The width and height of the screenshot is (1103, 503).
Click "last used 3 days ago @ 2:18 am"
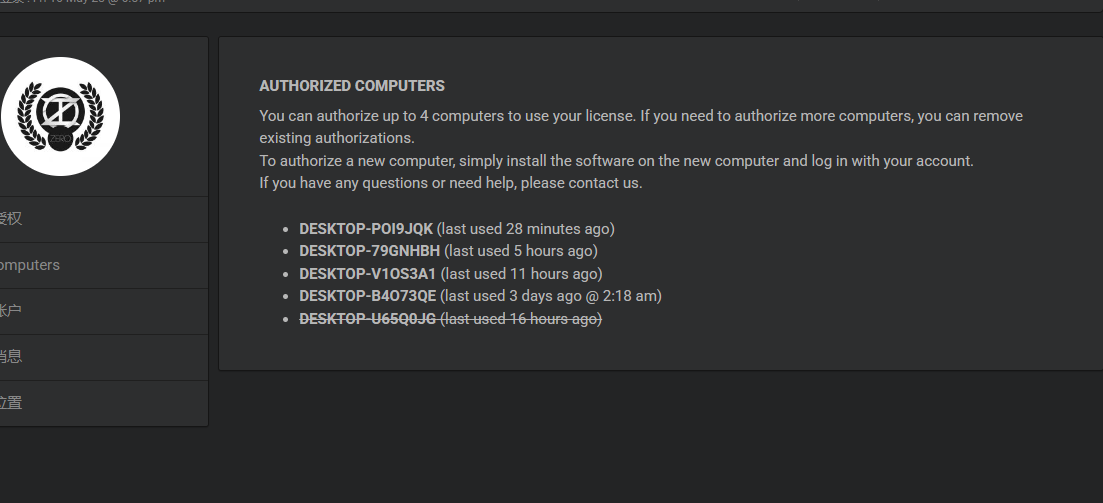pyautogui.click(x=551, y=295)
